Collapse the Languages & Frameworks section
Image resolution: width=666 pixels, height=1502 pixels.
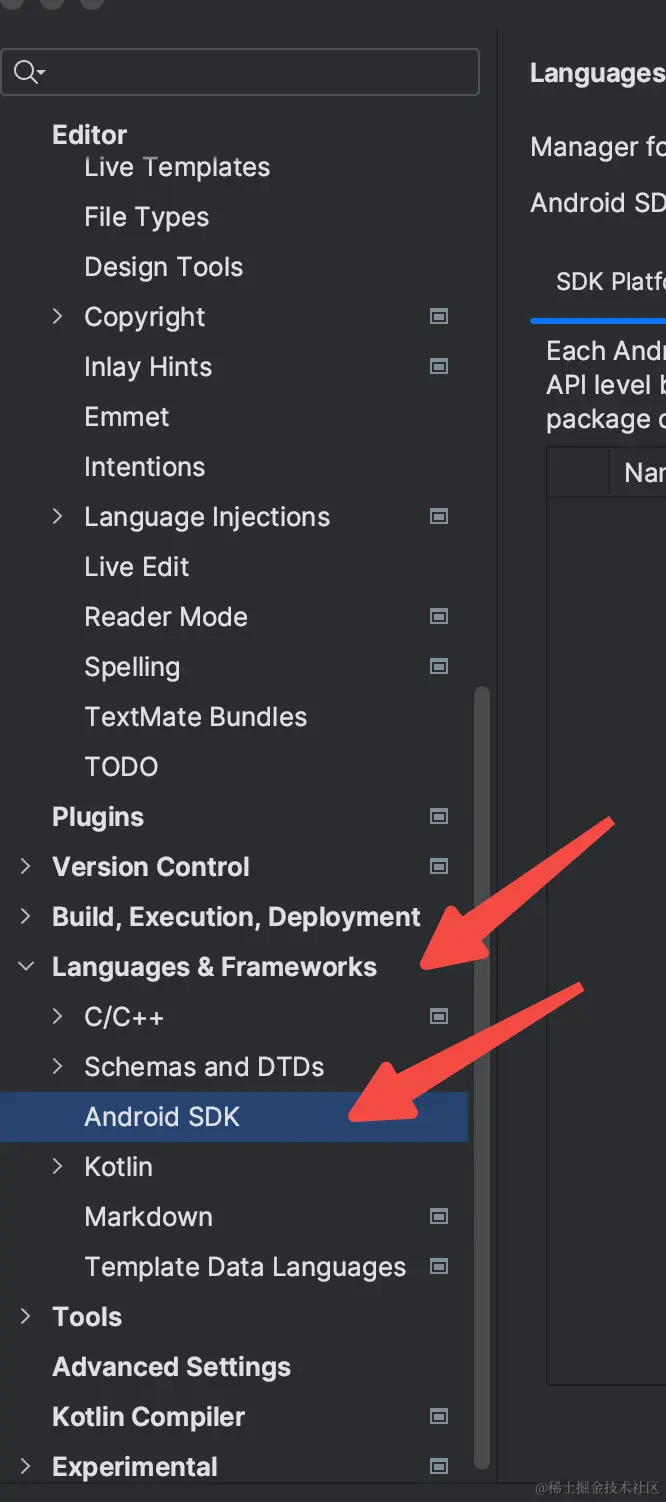26,967
